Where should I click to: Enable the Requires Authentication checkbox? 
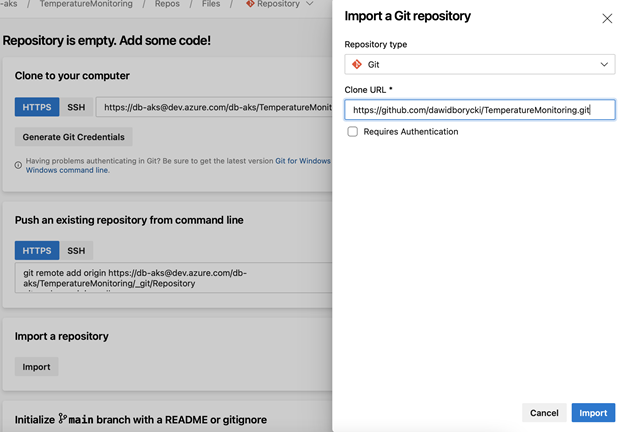coord(353,132)
